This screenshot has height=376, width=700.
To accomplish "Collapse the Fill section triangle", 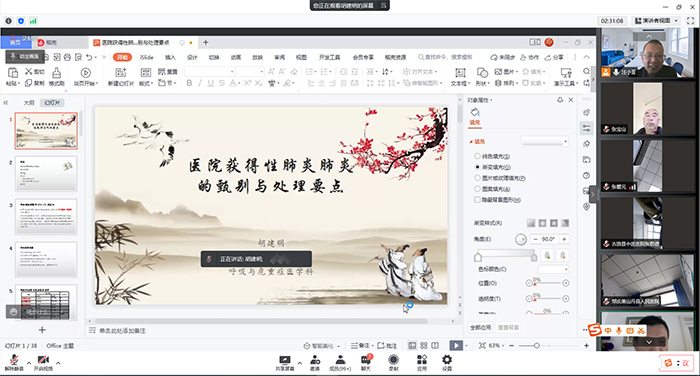I will pos(471,142).
